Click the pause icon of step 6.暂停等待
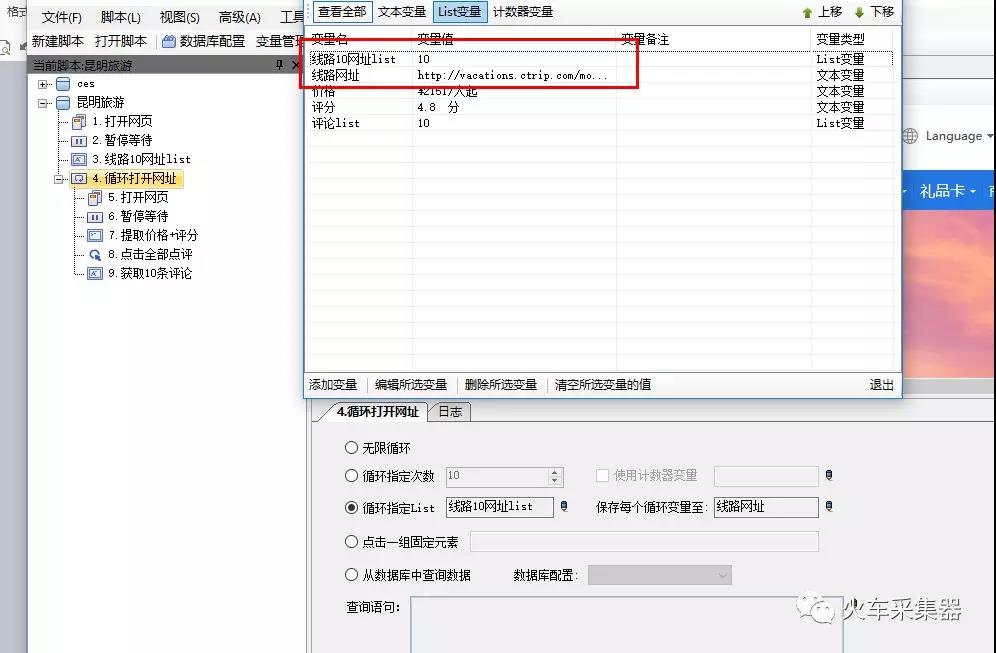This screenshot has height=653, width=996. pos(95,217)
